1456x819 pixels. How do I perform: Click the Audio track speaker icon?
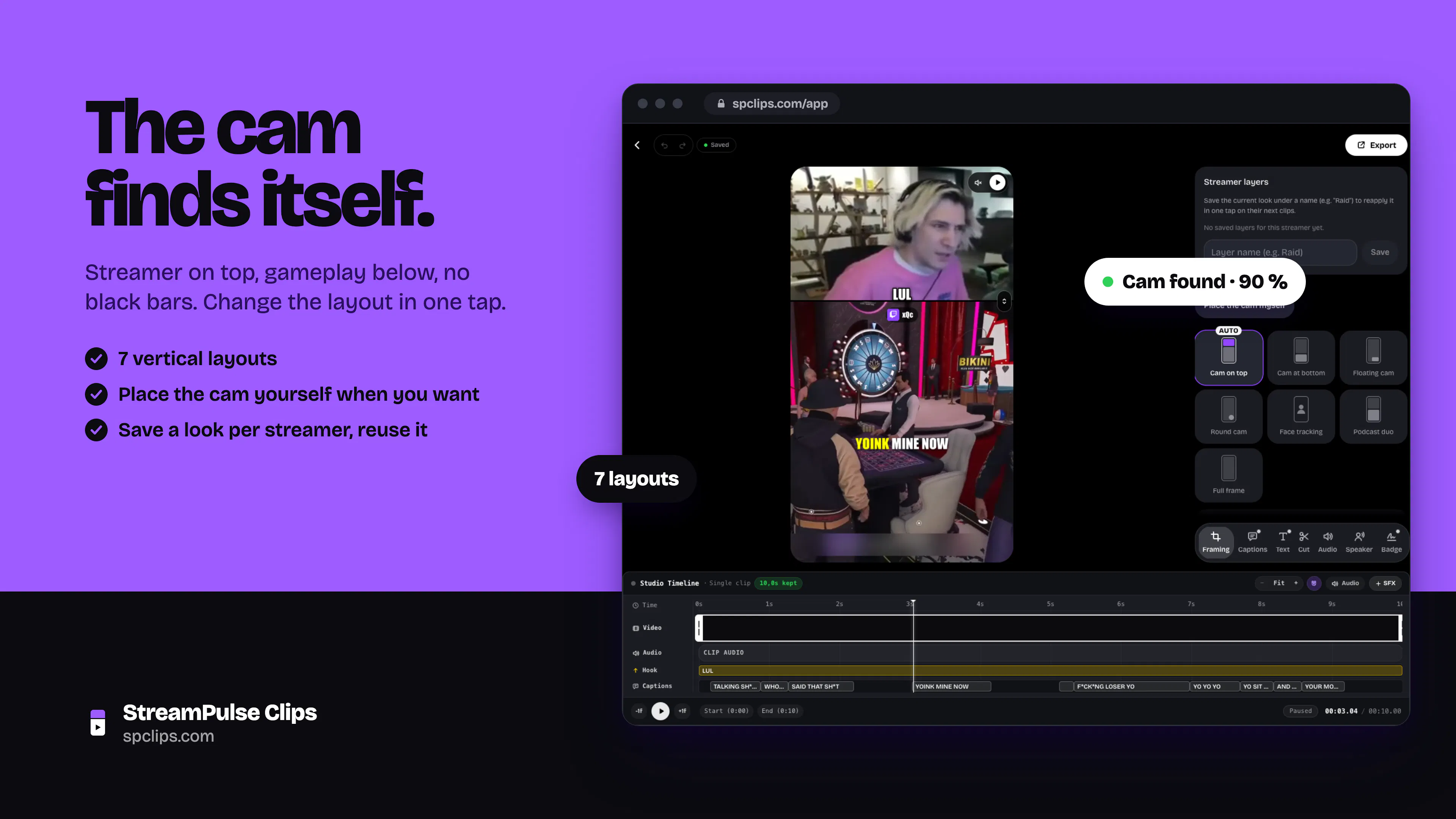[x=636, y=653]
